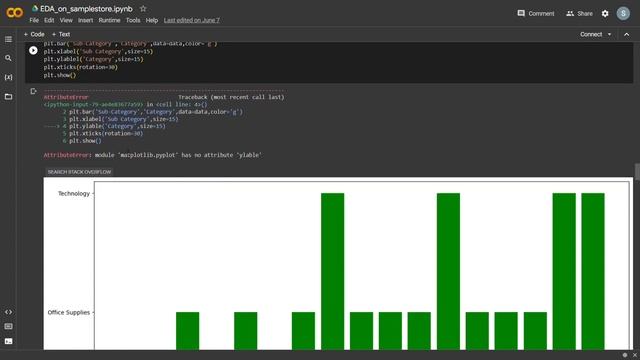
Task: Click the Drive icon beside the filename
Action: 35,9
